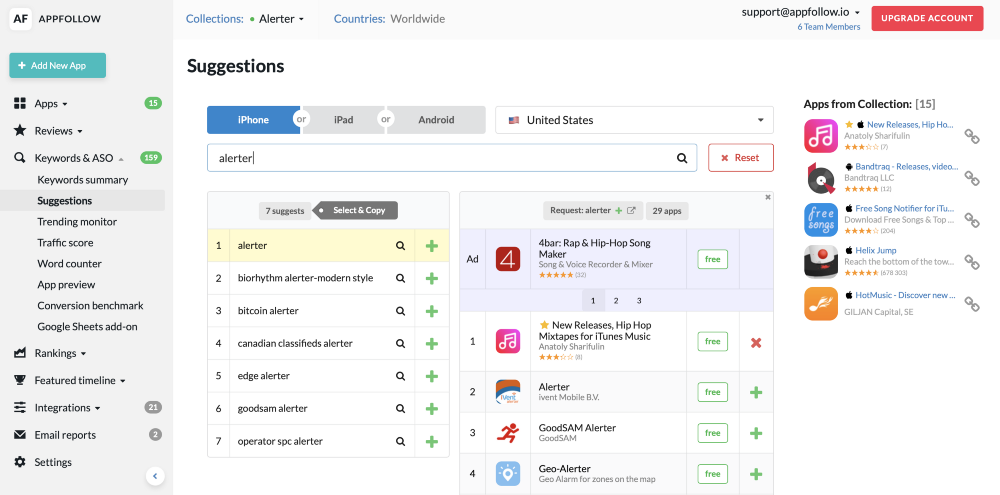Add GoodSAM Alerter app with green plus
The height and width of the screenshot is (495, 1000).
click(x=756, y=433)
